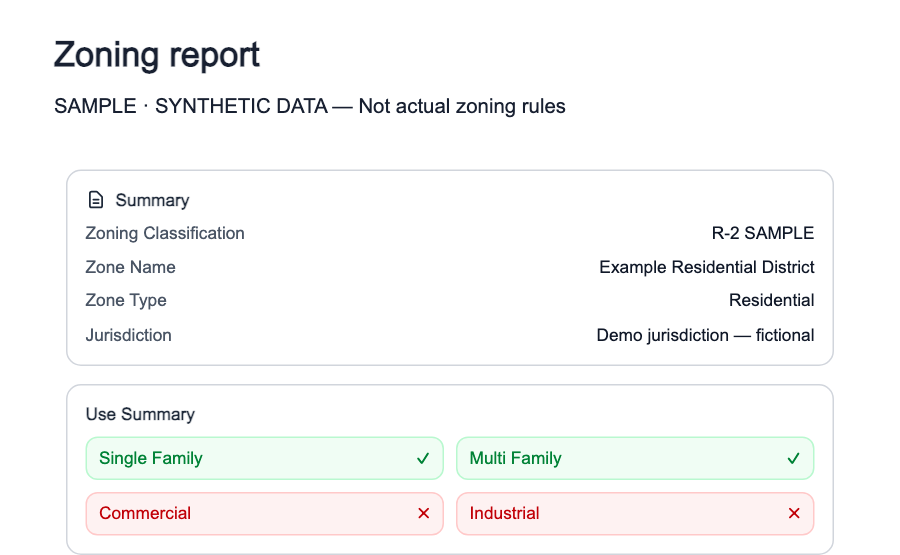Viewport: 900px width, 555px height.
Task: Click the red X in Commercial
Action: click(424, 513)
